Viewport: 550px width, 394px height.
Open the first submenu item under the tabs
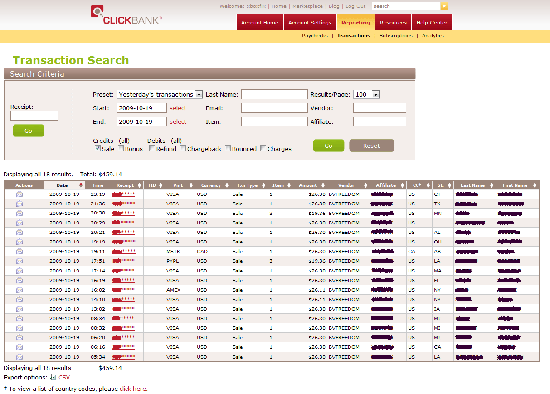(x=314, y=35)
